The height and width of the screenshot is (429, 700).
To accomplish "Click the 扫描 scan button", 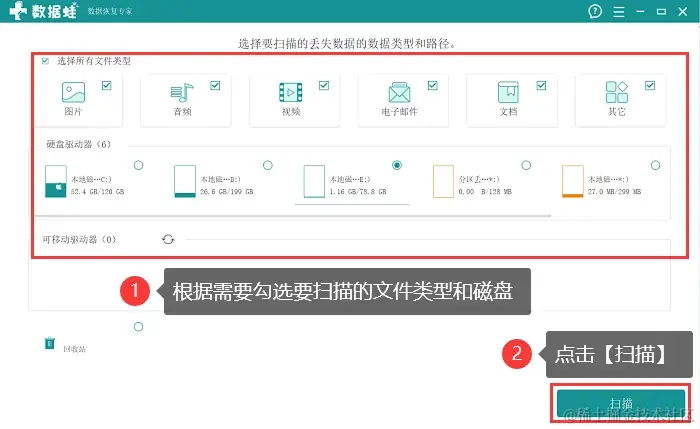I will click(621, 403).
